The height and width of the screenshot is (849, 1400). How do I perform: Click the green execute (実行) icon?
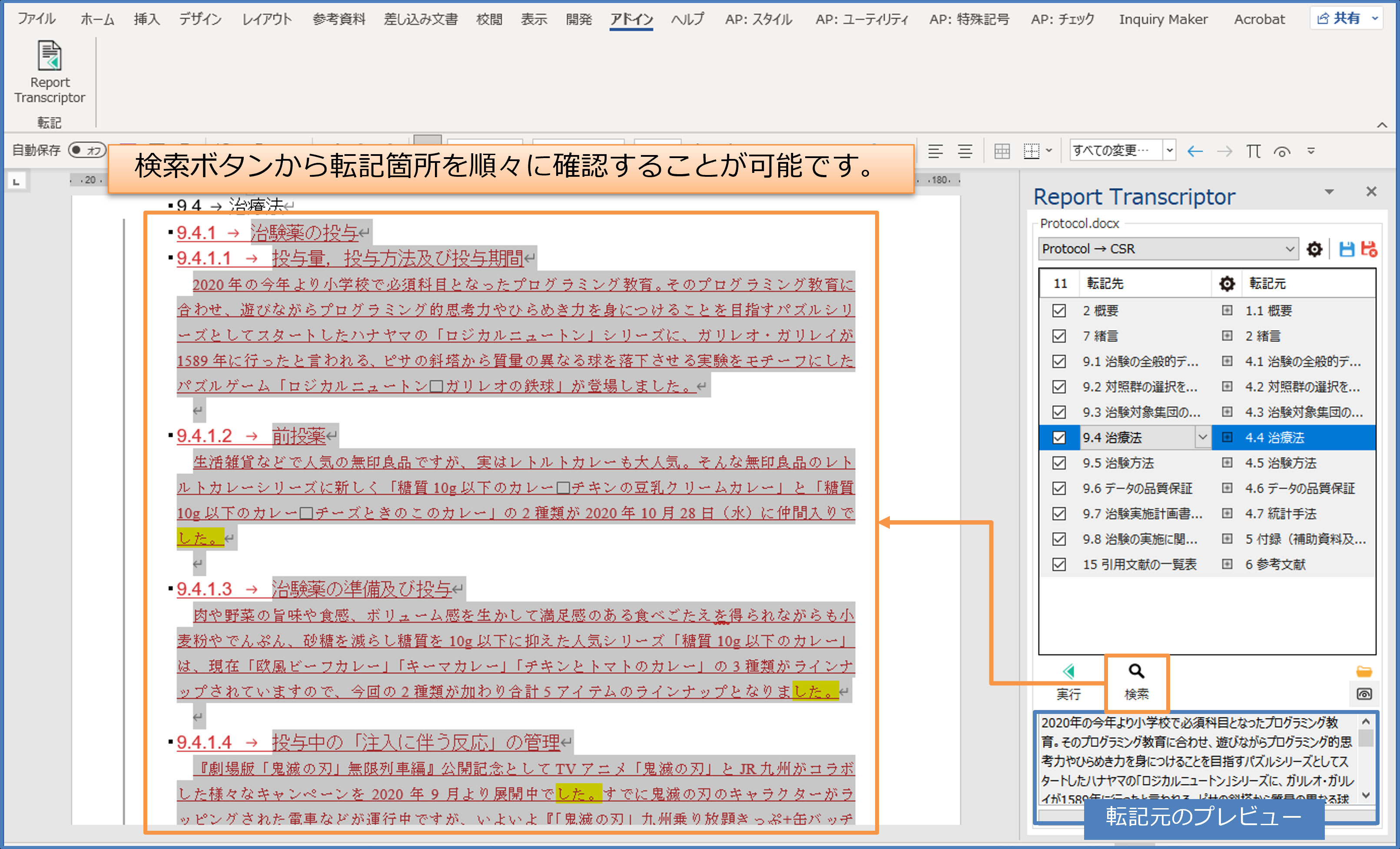[1068, 672]
